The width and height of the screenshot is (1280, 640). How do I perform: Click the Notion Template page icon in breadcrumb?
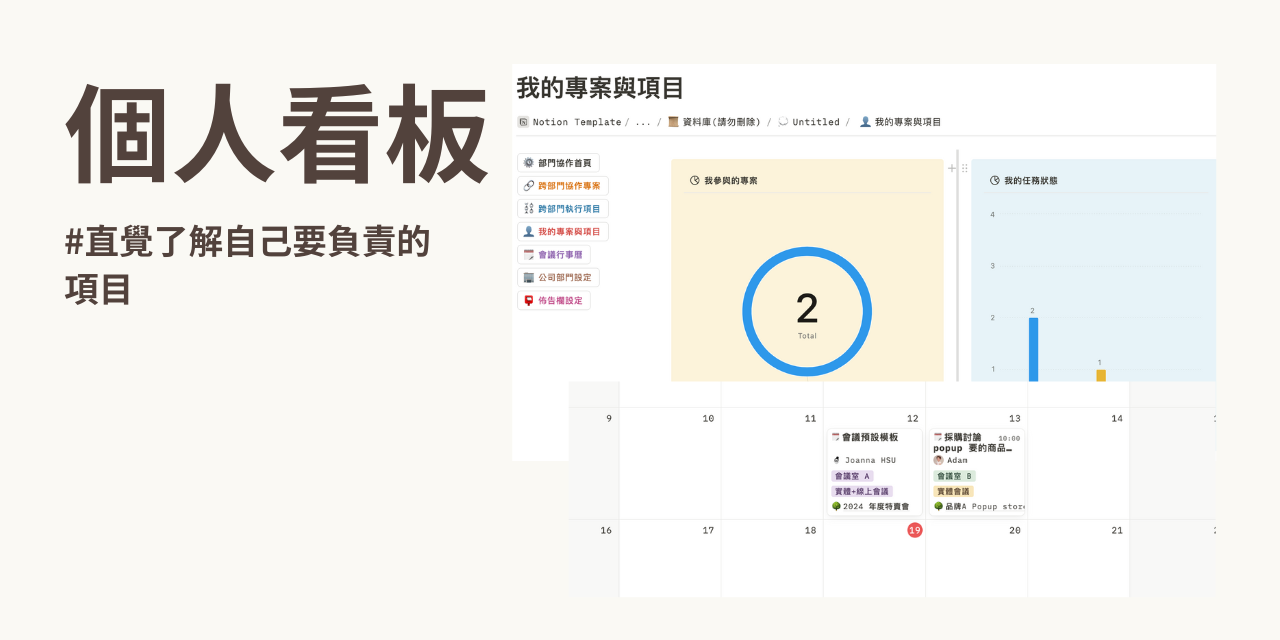[x=523, y=121]
